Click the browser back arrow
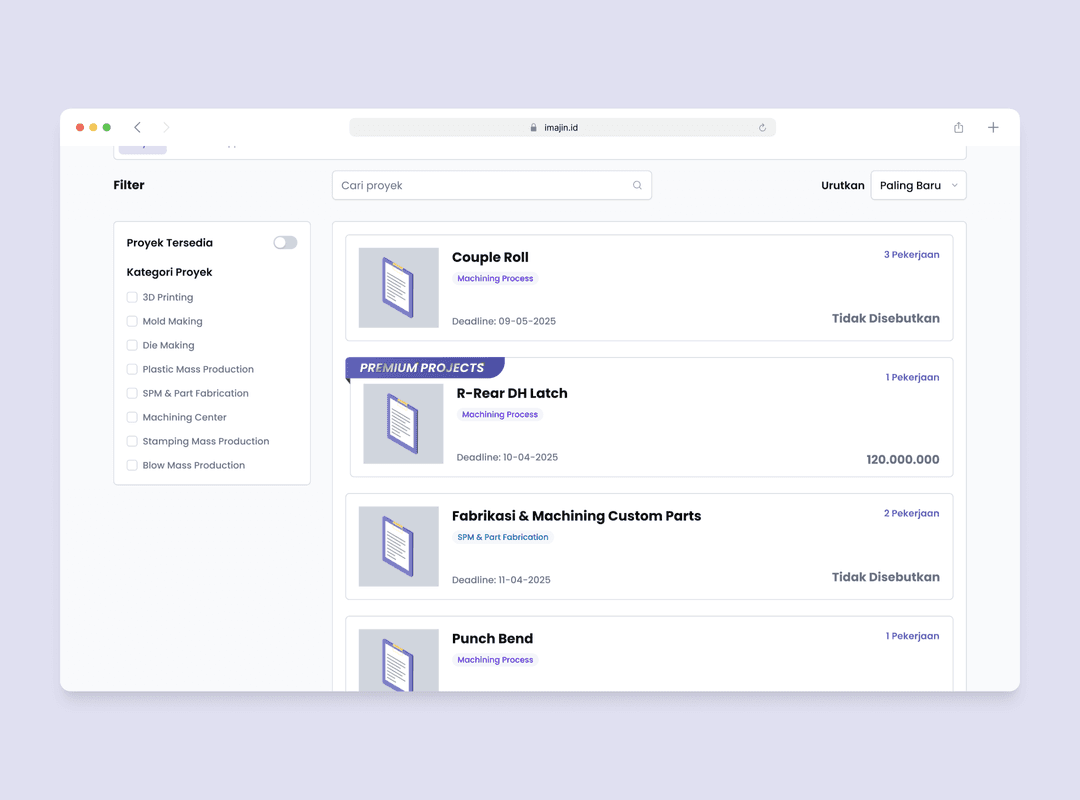The width and height of the screenshot is (1080, 800). tap(137, 127)
